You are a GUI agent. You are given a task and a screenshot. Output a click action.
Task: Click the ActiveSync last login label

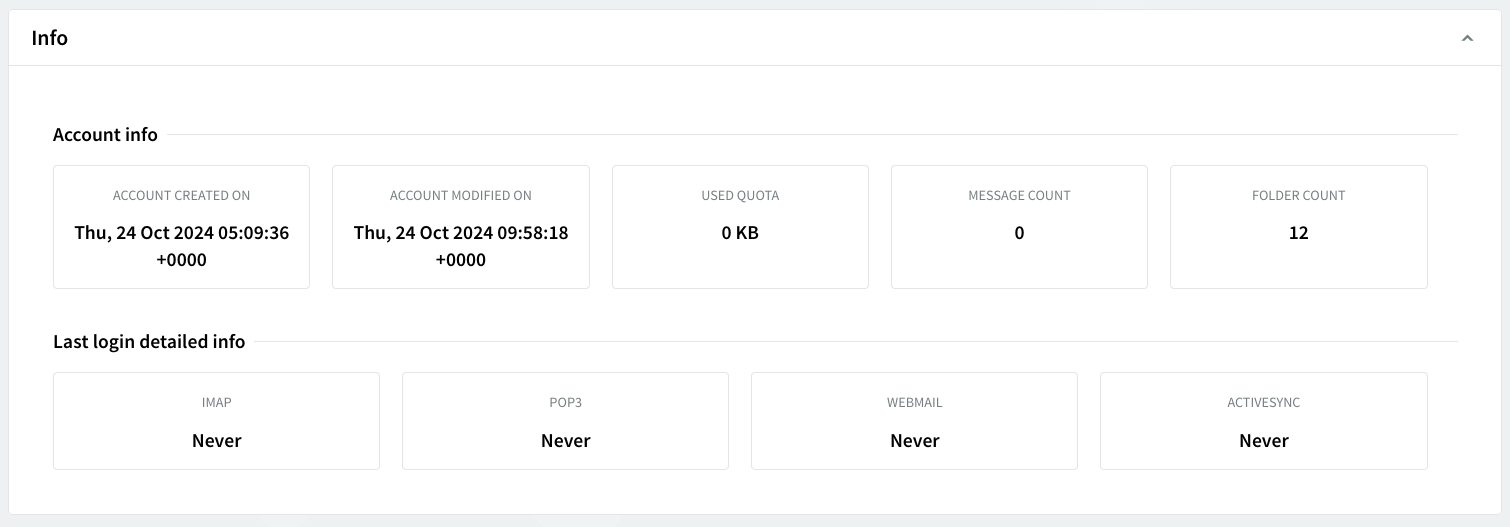tap(1263, 403)
